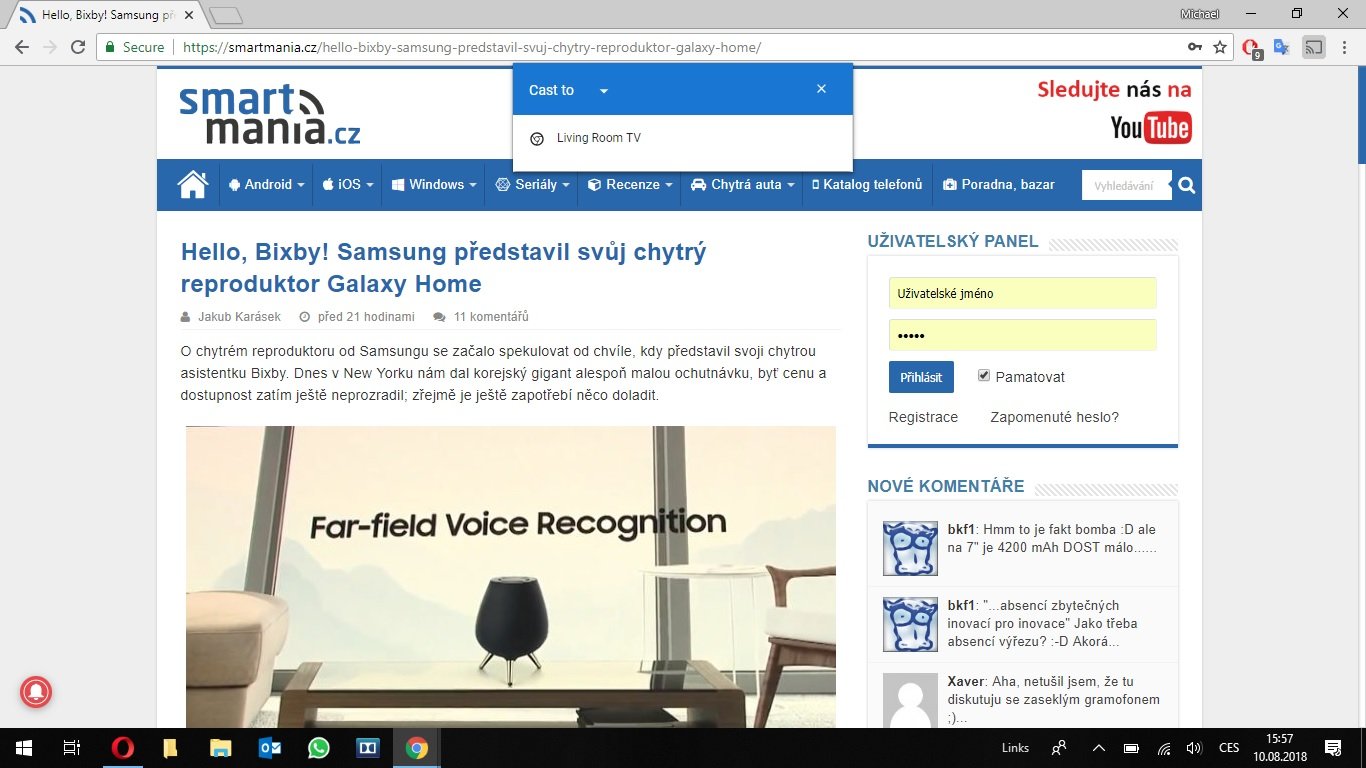Click the Far-field Voice Recognition article image
This screenshot has width=1366, height=768.
(x=510, y=576)
